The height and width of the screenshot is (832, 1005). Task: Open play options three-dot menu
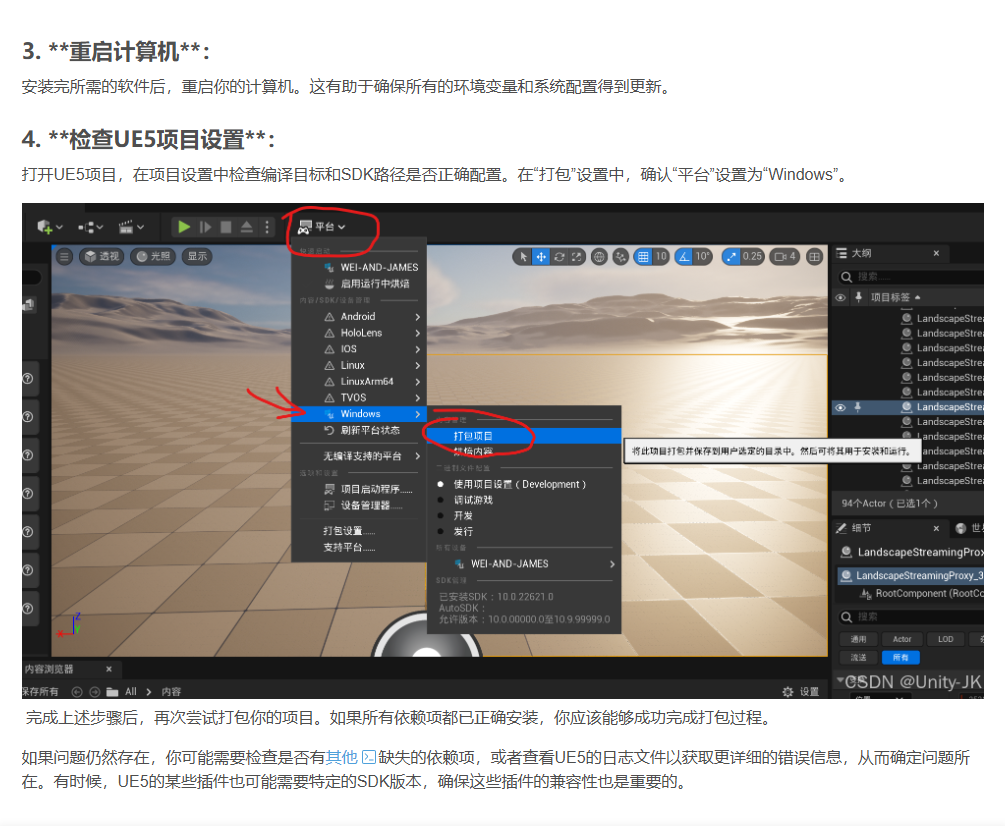tap(267, 227)
